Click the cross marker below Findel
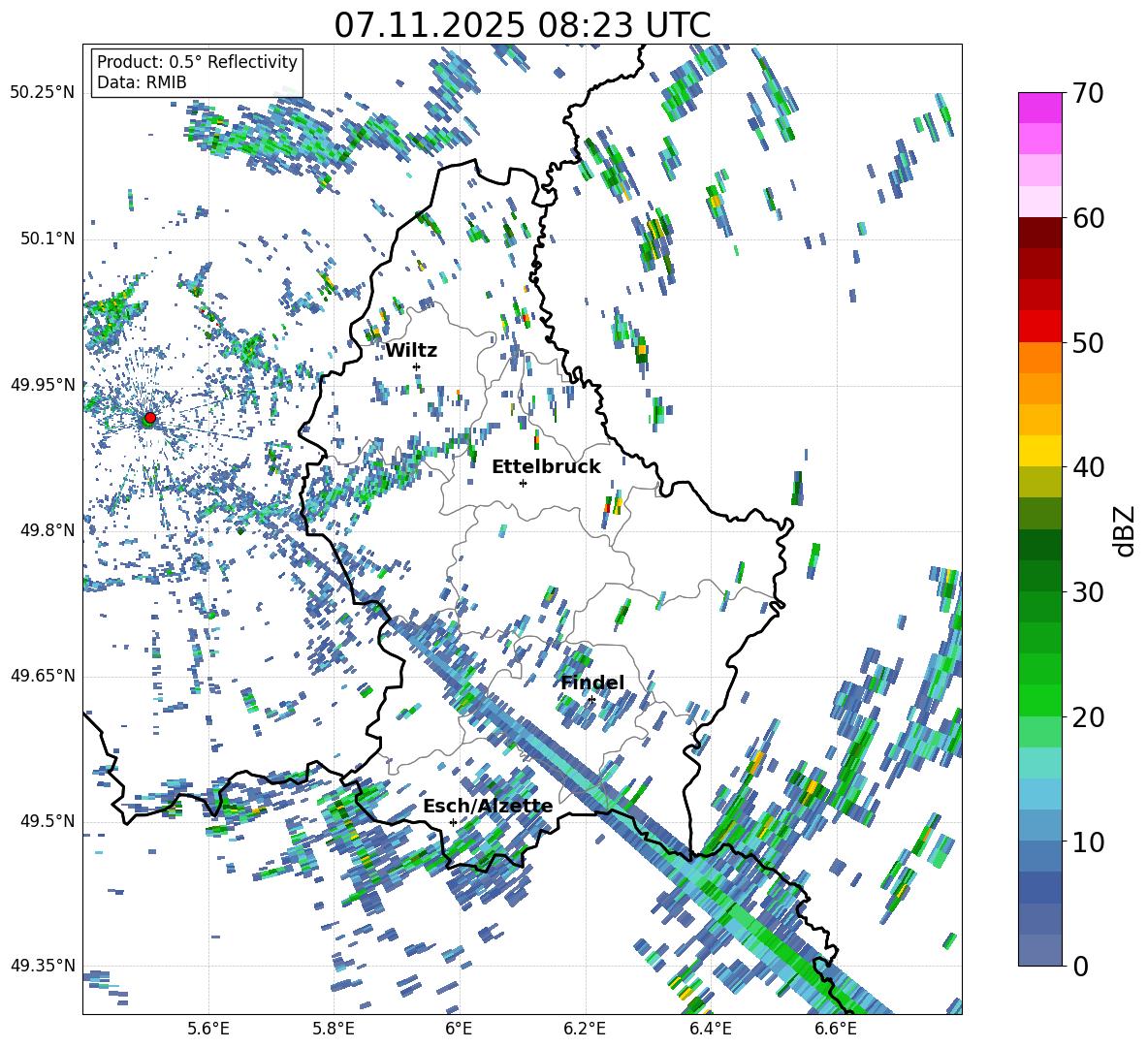1148x1048 pixels. click(591, 700)
